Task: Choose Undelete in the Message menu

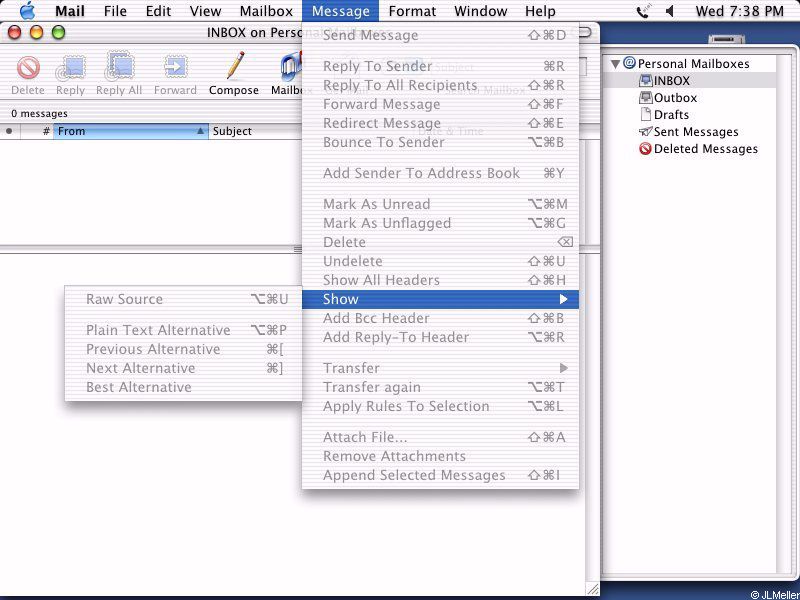Action: click(x=440, y=261)
